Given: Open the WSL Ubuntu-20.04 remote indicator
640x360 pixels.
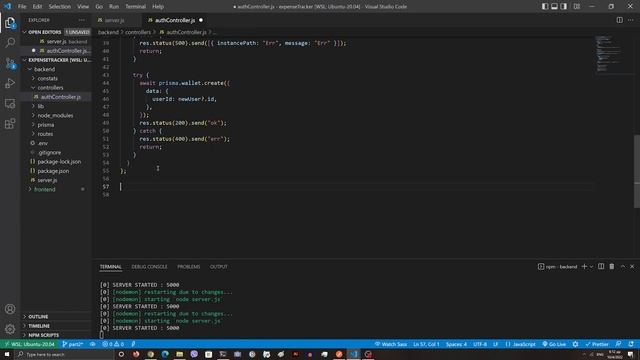Looking at the screenshot, I should [x=29, y=344].
